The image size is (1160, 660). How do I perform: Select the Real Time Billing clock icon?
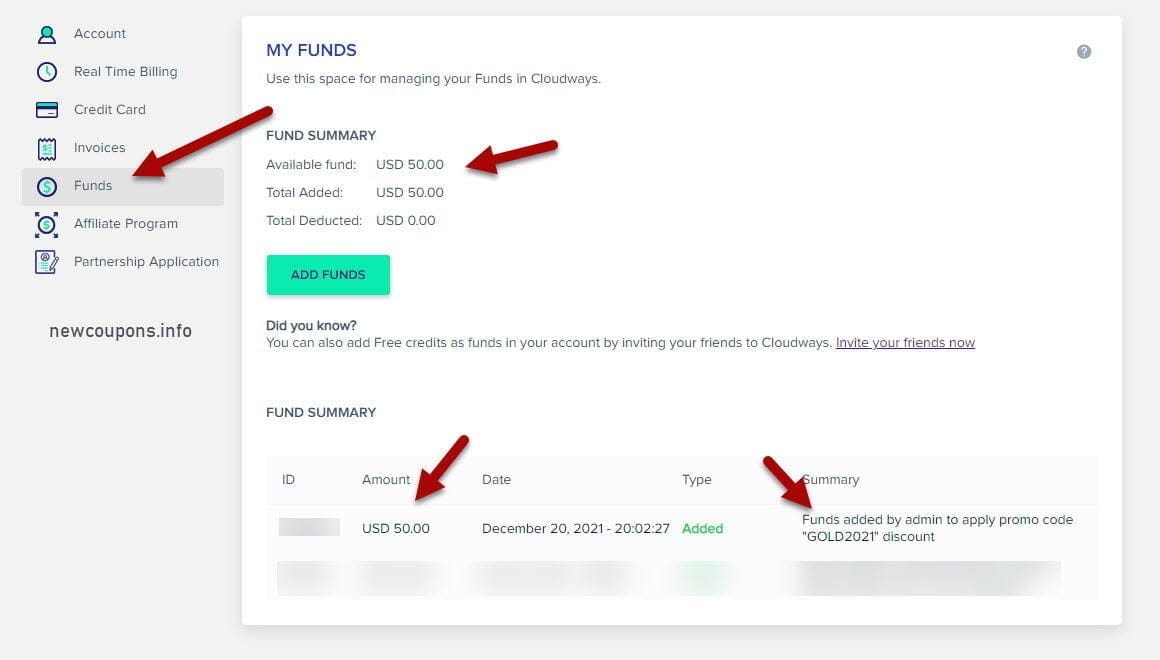48,71
